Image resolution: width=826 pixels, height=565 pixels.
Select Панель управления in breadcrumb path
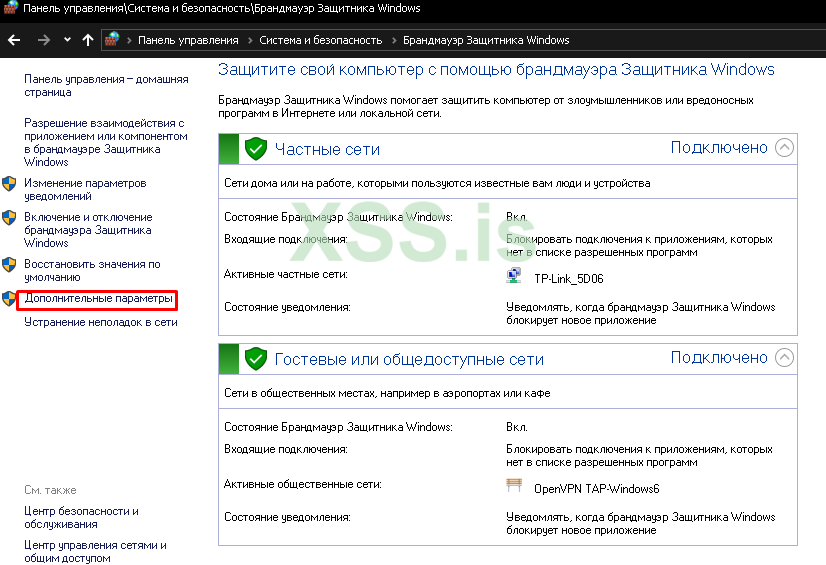(188, 41)
